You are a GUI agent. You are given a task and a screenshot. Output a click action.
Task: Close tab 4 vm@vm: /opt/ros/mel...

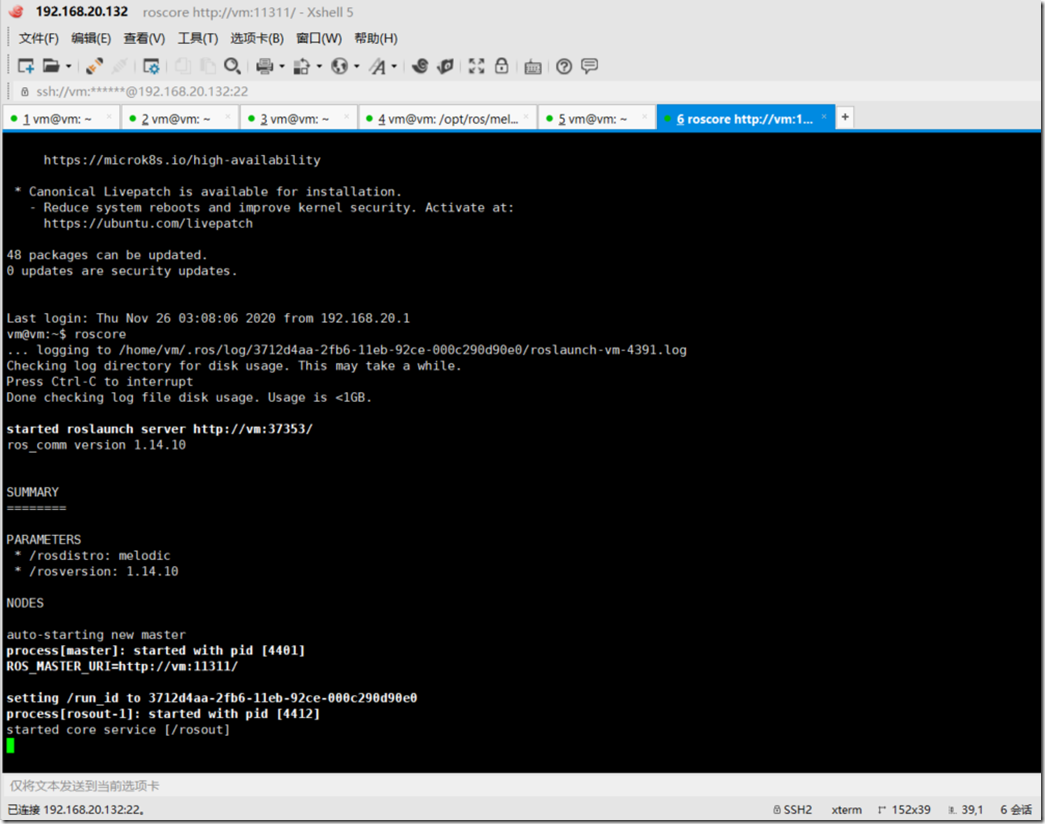coord(526,117)
